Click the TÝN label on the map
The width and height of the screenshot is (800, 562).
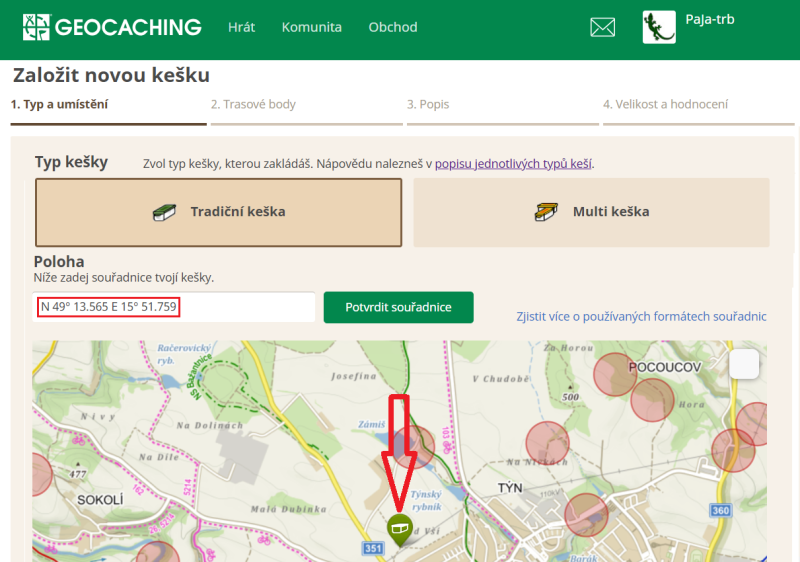tap(510, 488)
